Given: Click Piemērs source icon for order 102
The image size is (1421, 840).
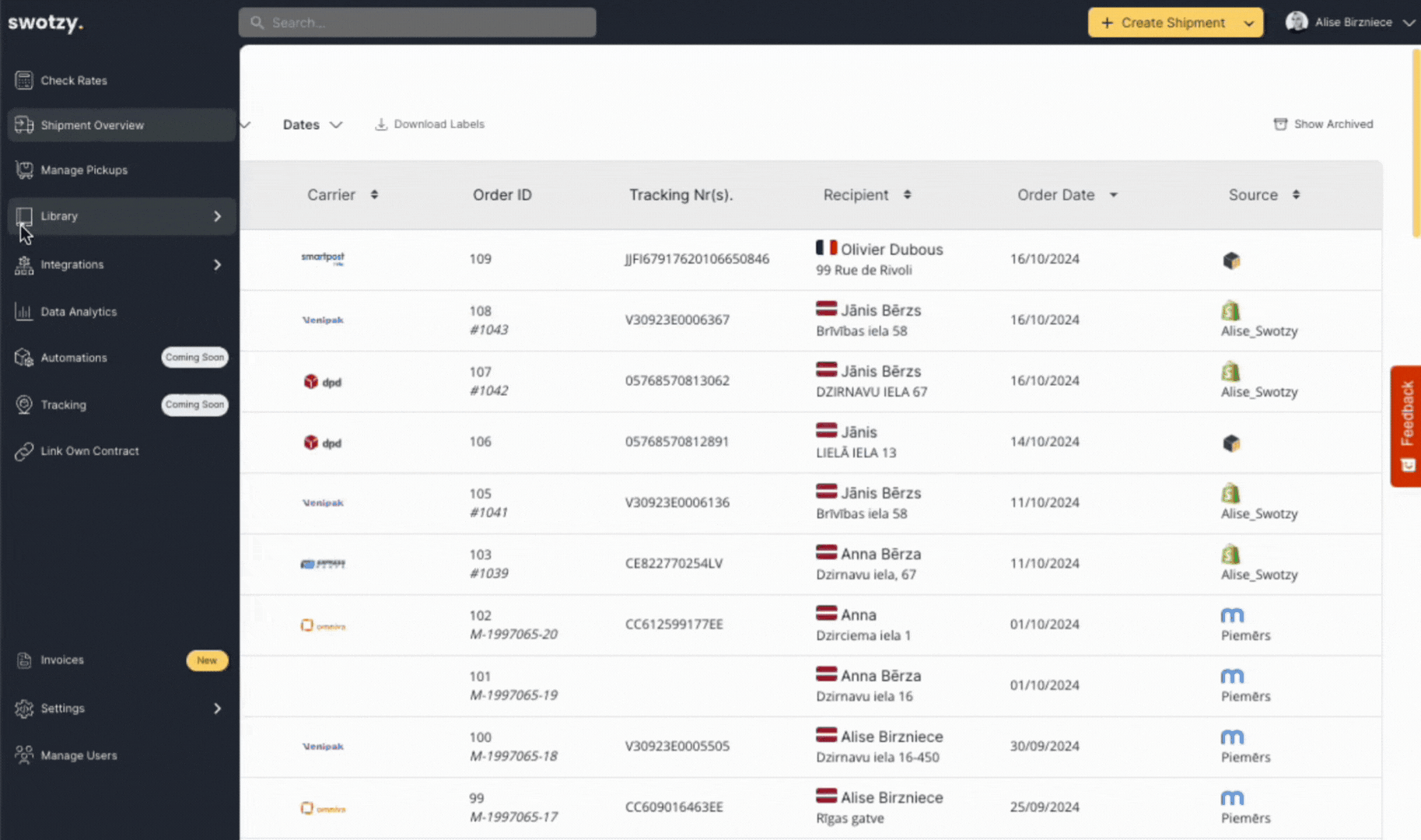Looking at the screenshot, I should [x=1232, y=615].
